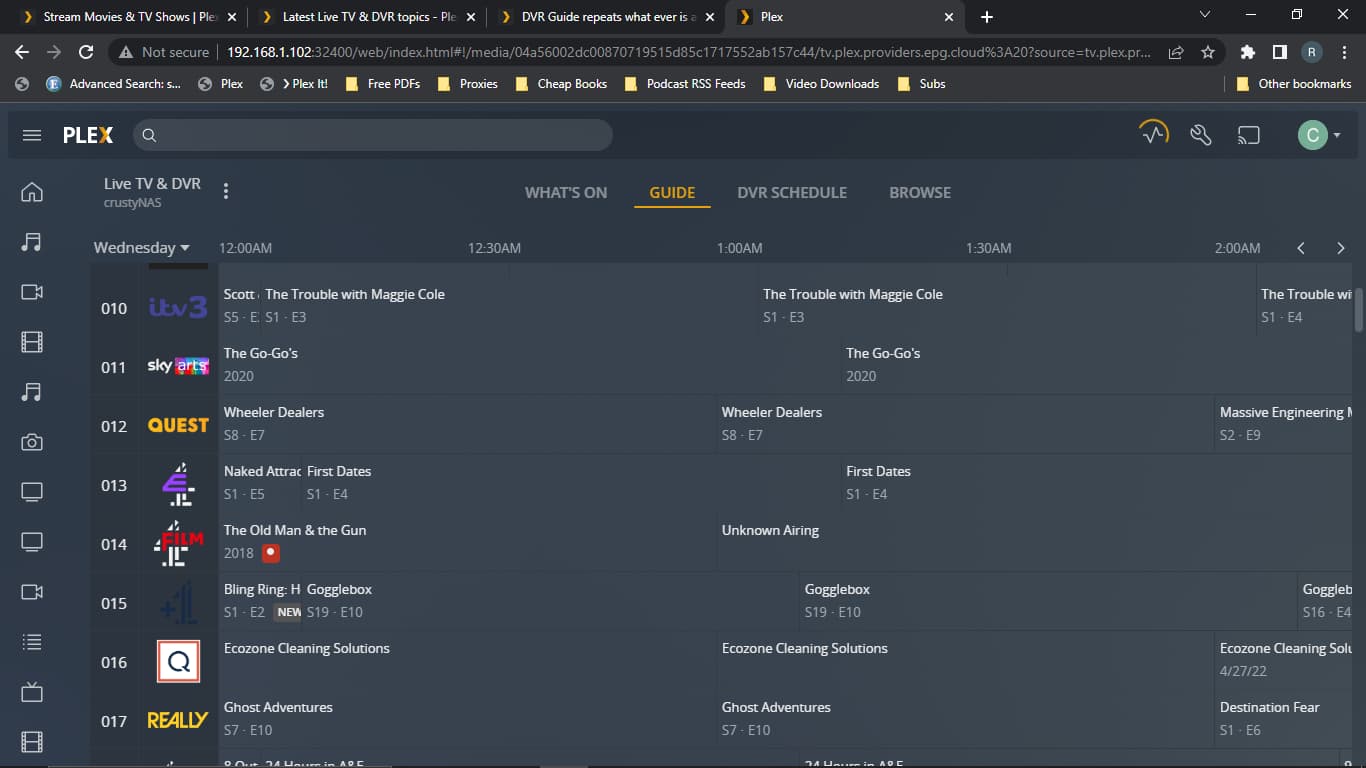
Task: Open the Video Downloads bookmark folder
Action: 820,84
